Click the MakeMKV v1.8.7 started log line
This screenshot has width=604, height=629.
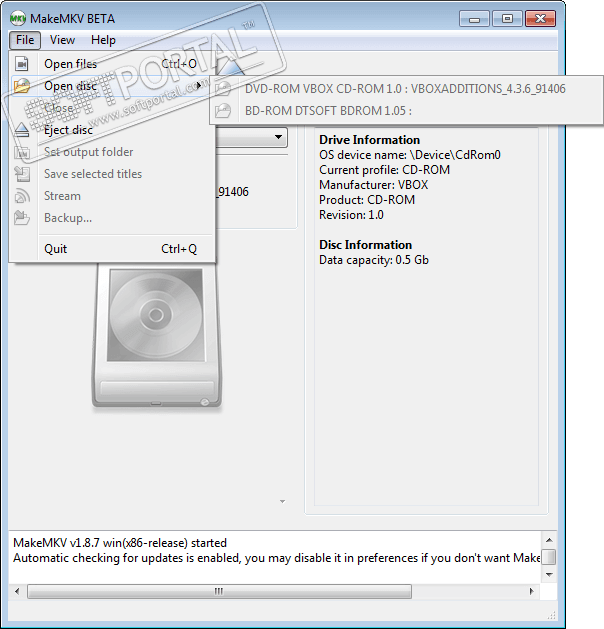point(120,543)
